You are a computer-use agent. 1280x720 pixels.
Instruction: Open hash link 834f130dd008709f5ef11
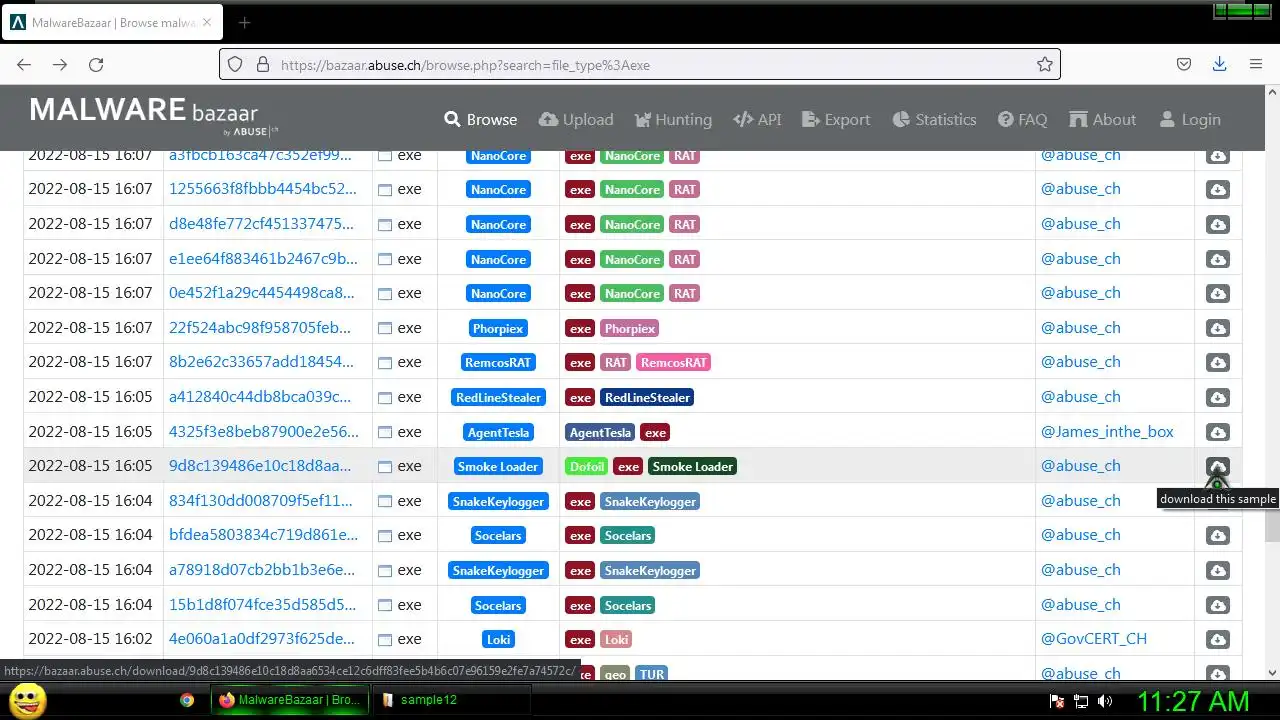point(261,501)
